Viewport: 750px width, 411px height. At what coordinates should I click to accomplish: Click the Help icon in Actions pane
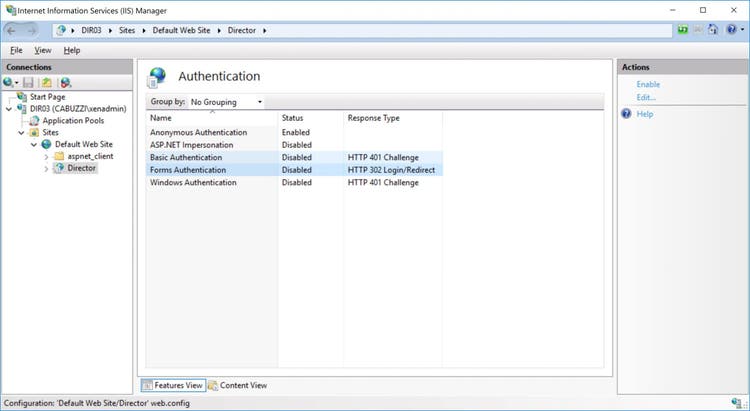[x=626, y=113]
